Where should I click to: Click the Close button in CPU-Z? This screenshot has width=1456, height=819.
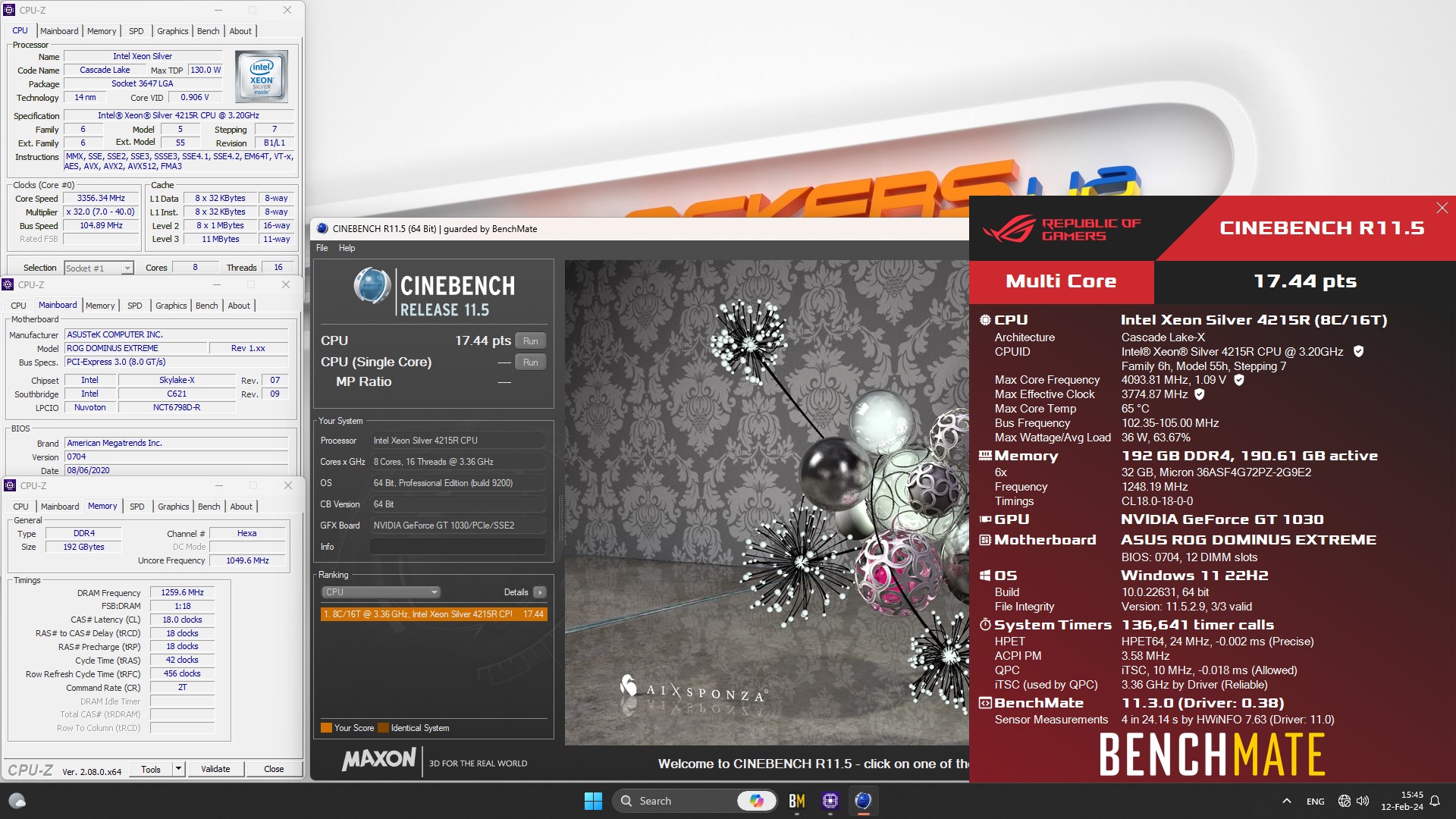274,769
